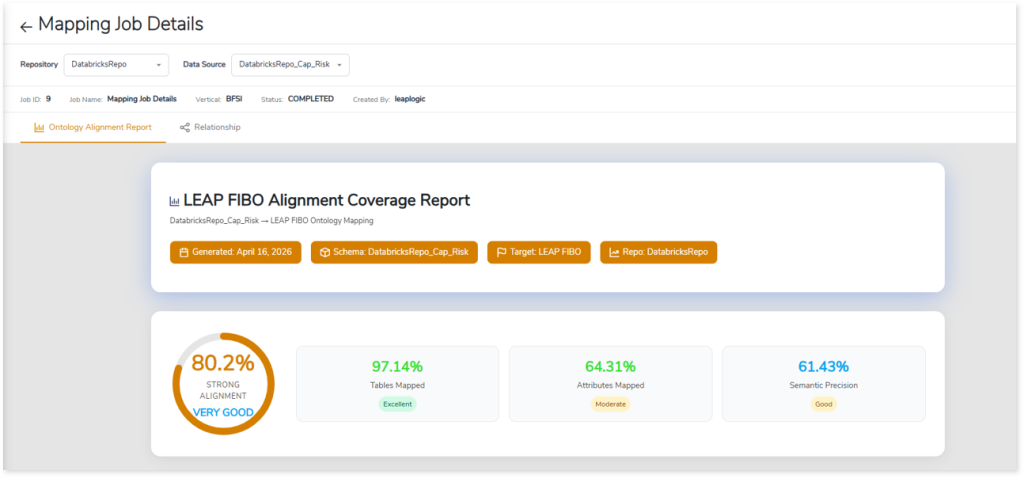Click the Excellent rating label
Image resolution: width=1024 pixels, height=478 pixels.
click(397, 405)
